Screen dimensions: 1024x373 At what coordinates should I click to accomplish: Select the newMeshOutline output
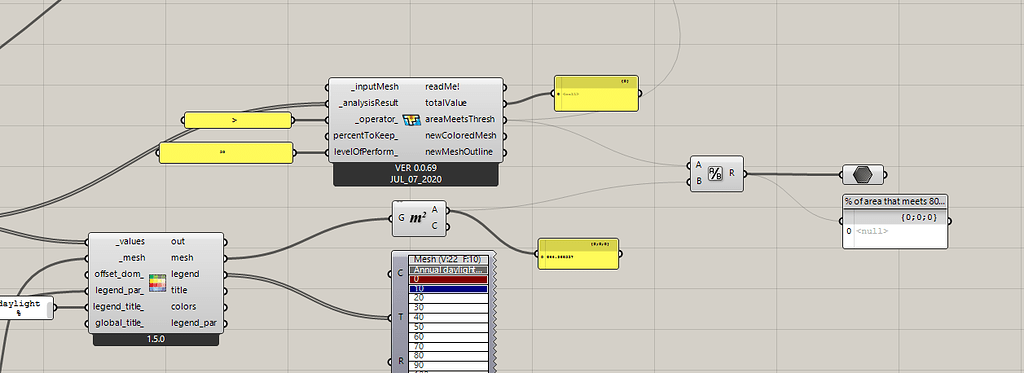click(x=460, y=153)
